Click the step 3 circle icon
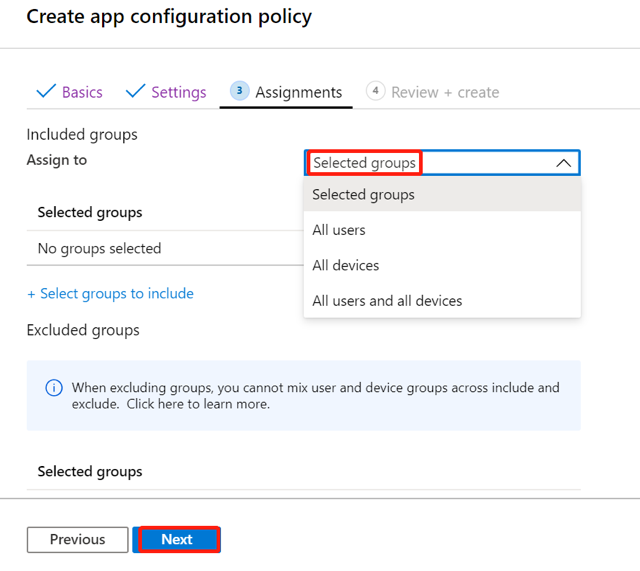Viewport: 640px width, 571px height. [x=240, y=91]
